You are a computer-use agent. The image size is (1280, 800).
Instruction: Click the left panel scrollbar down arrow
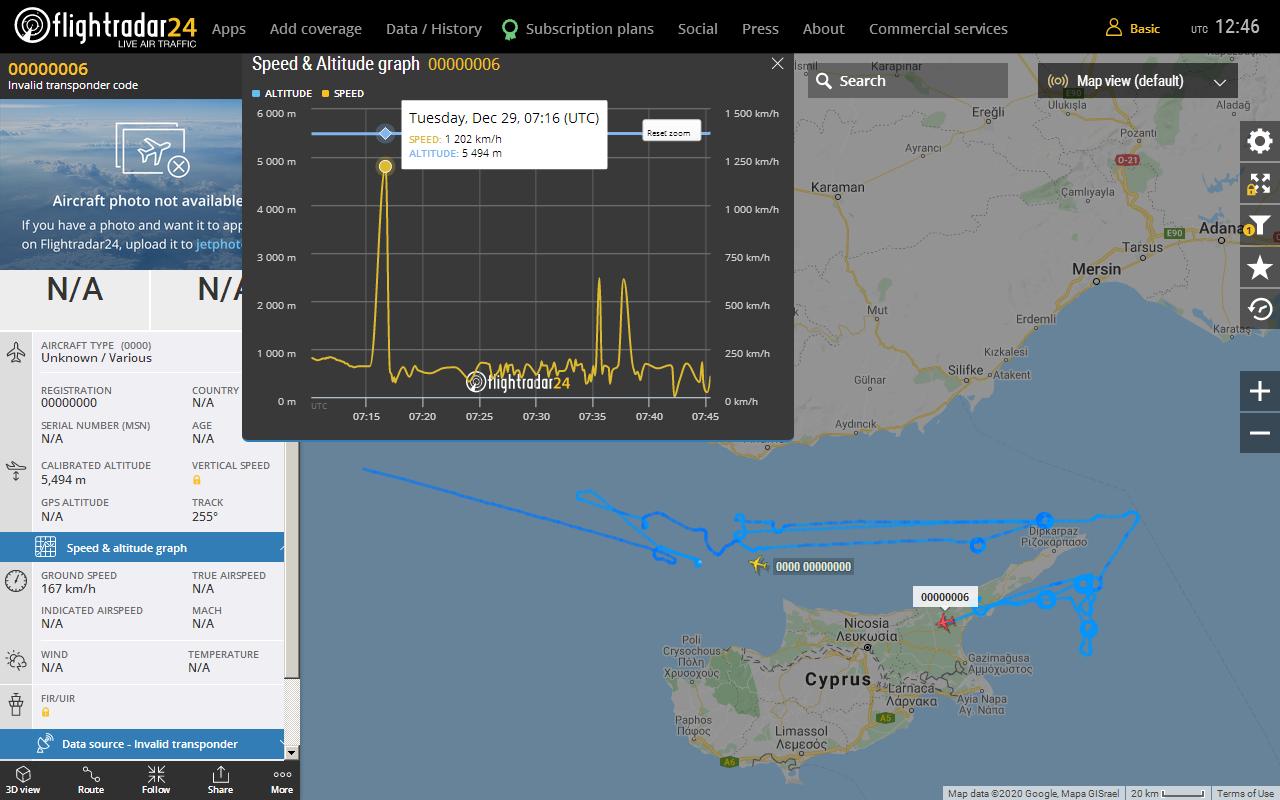[292, 752]
